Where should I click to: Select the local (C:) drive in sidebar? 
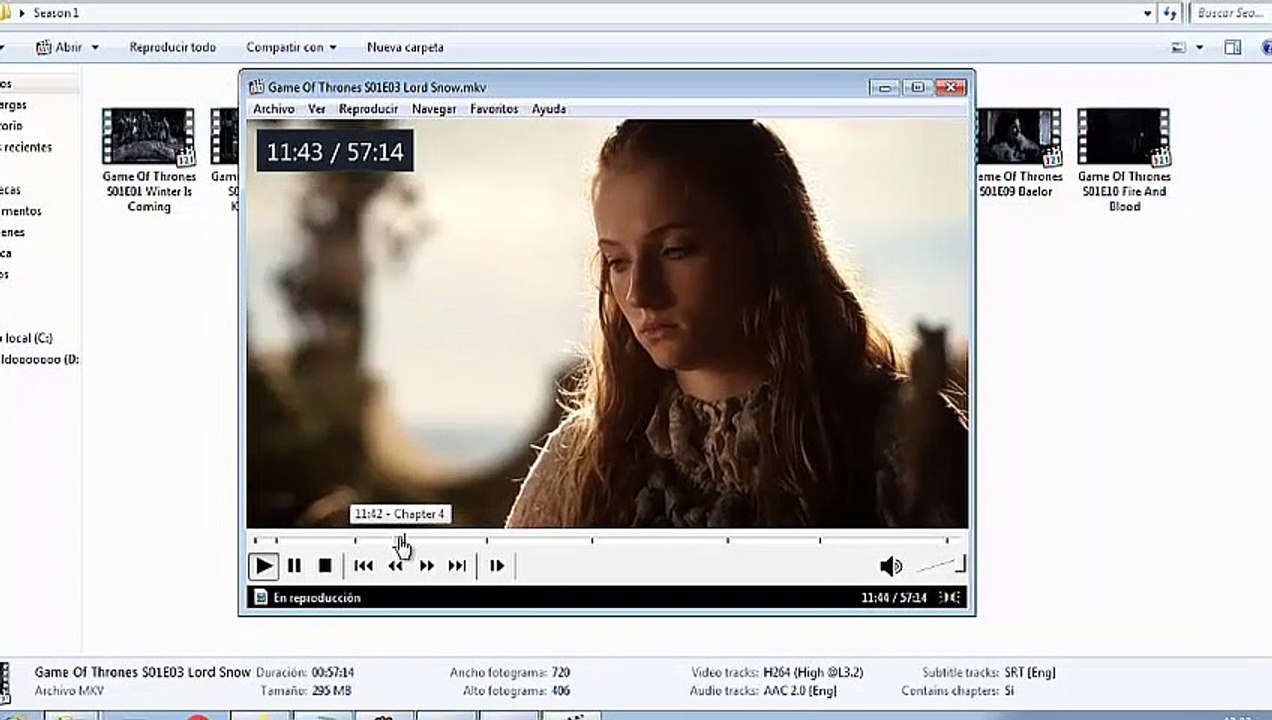pos(27,338)
